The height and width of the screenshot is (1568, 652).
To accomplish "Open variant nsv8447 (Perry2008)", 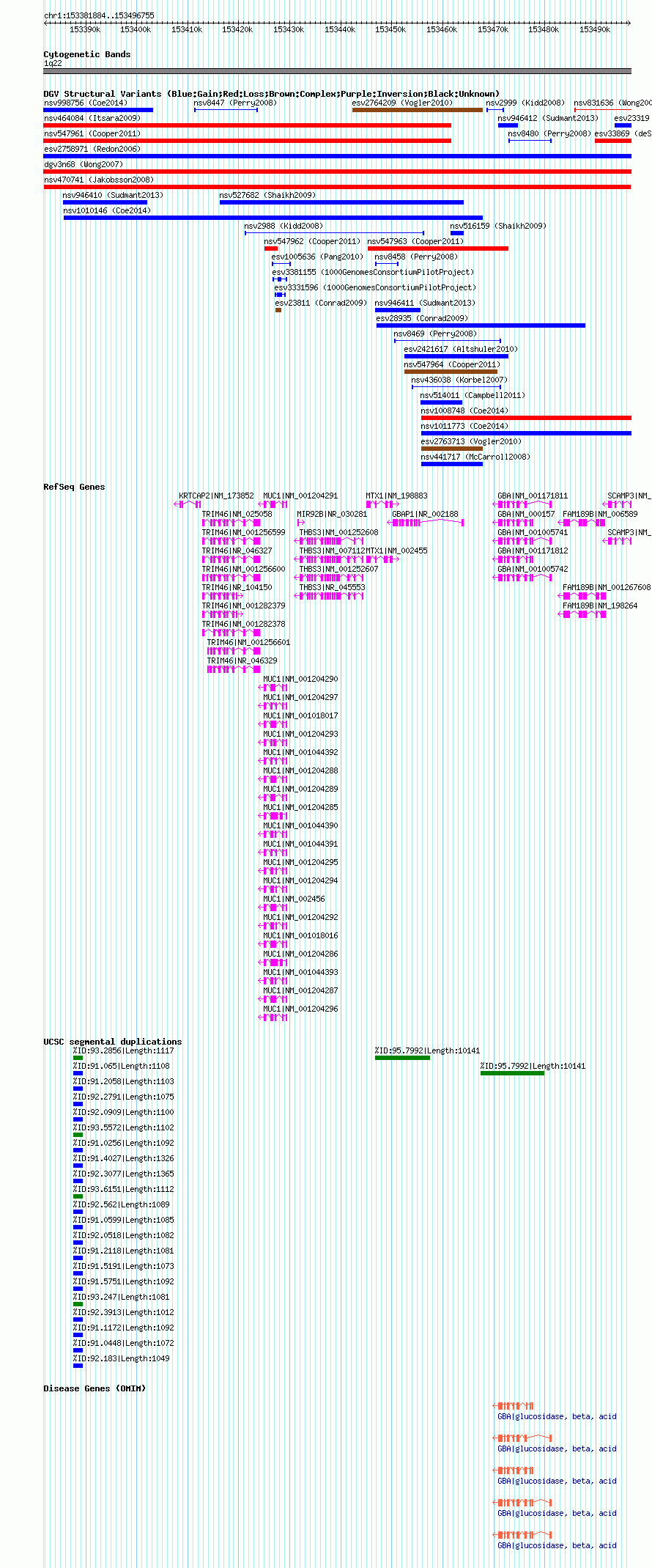I will tap(226, 110).
